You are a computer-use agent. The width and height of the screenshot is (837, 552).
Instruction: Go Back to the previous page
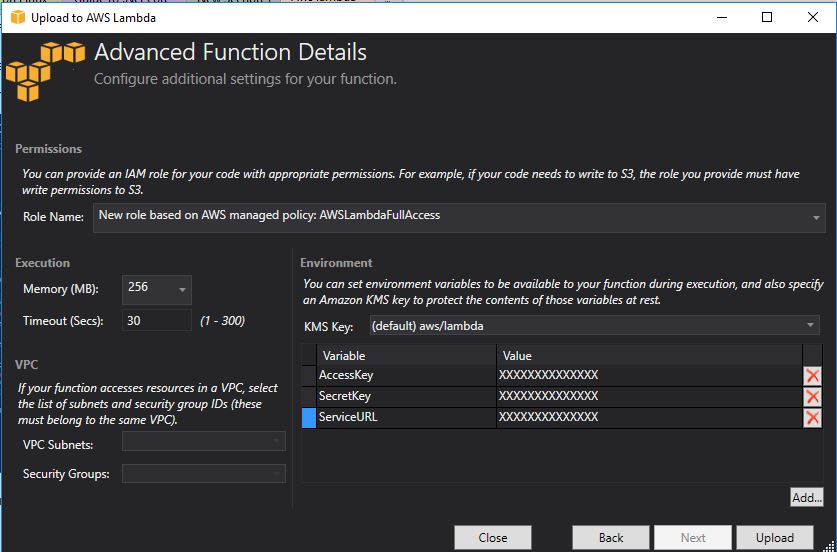pos(611,537)
